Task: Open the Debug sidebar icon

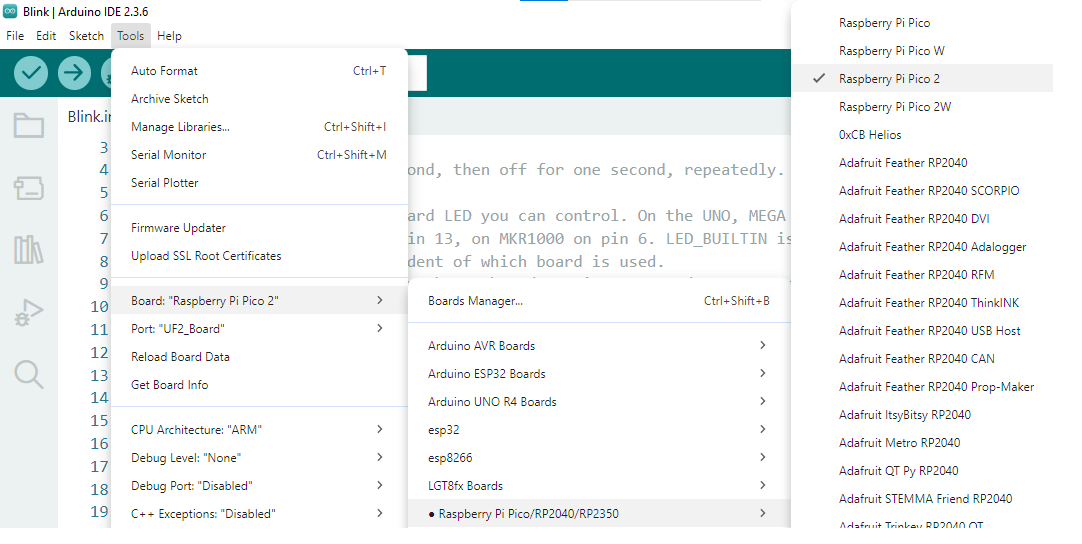Action: (28, 313)
